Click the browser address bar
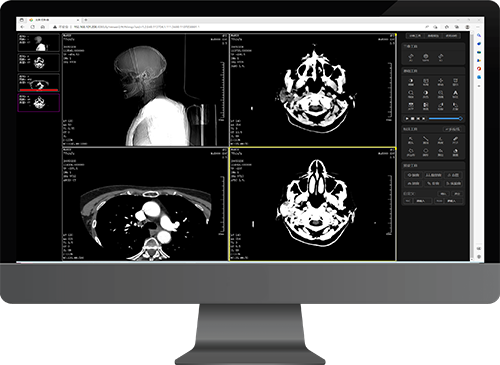This screenshot has width=500, height=365. pos(233,27)
